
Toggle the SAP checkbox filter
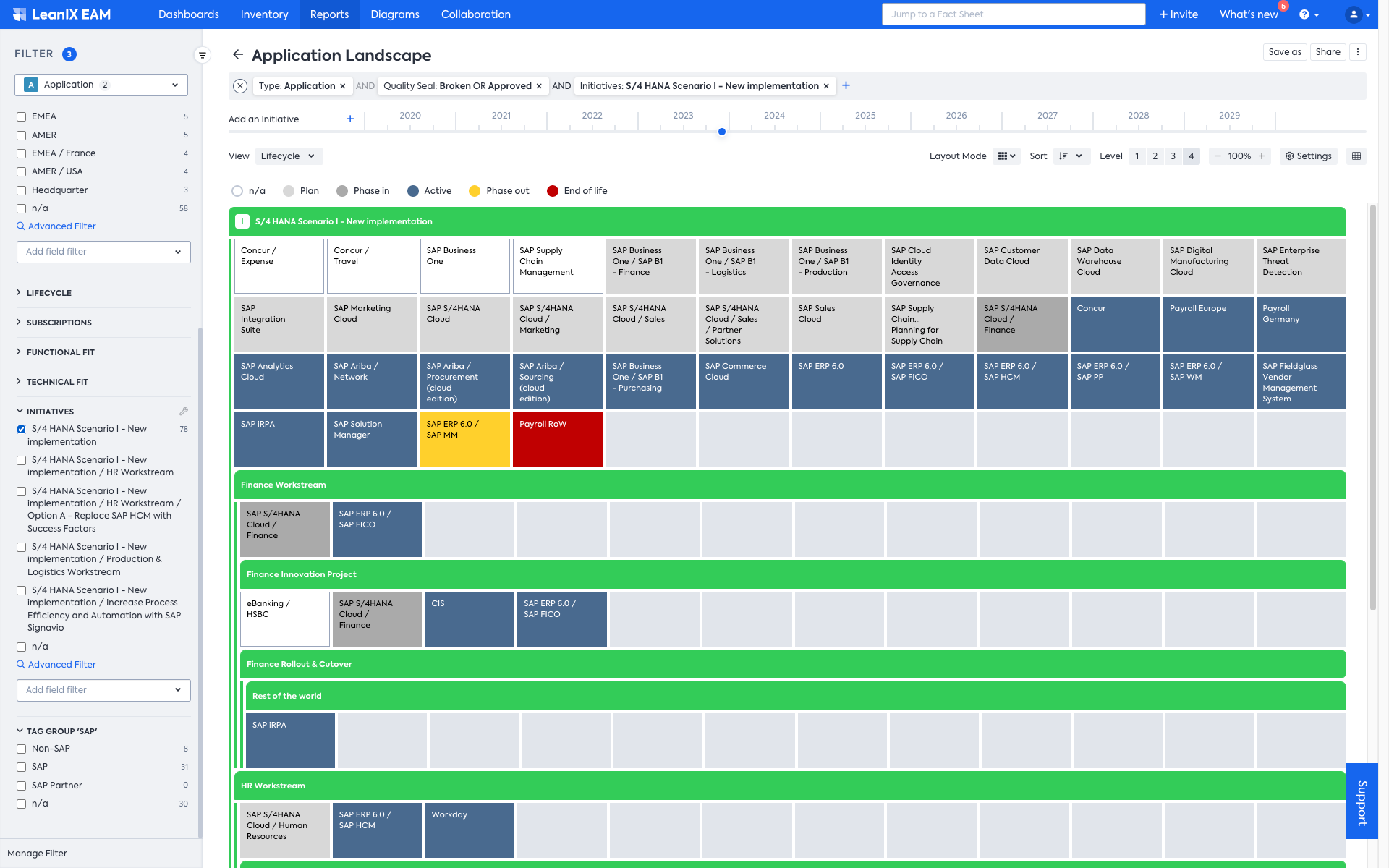point(21,766)
